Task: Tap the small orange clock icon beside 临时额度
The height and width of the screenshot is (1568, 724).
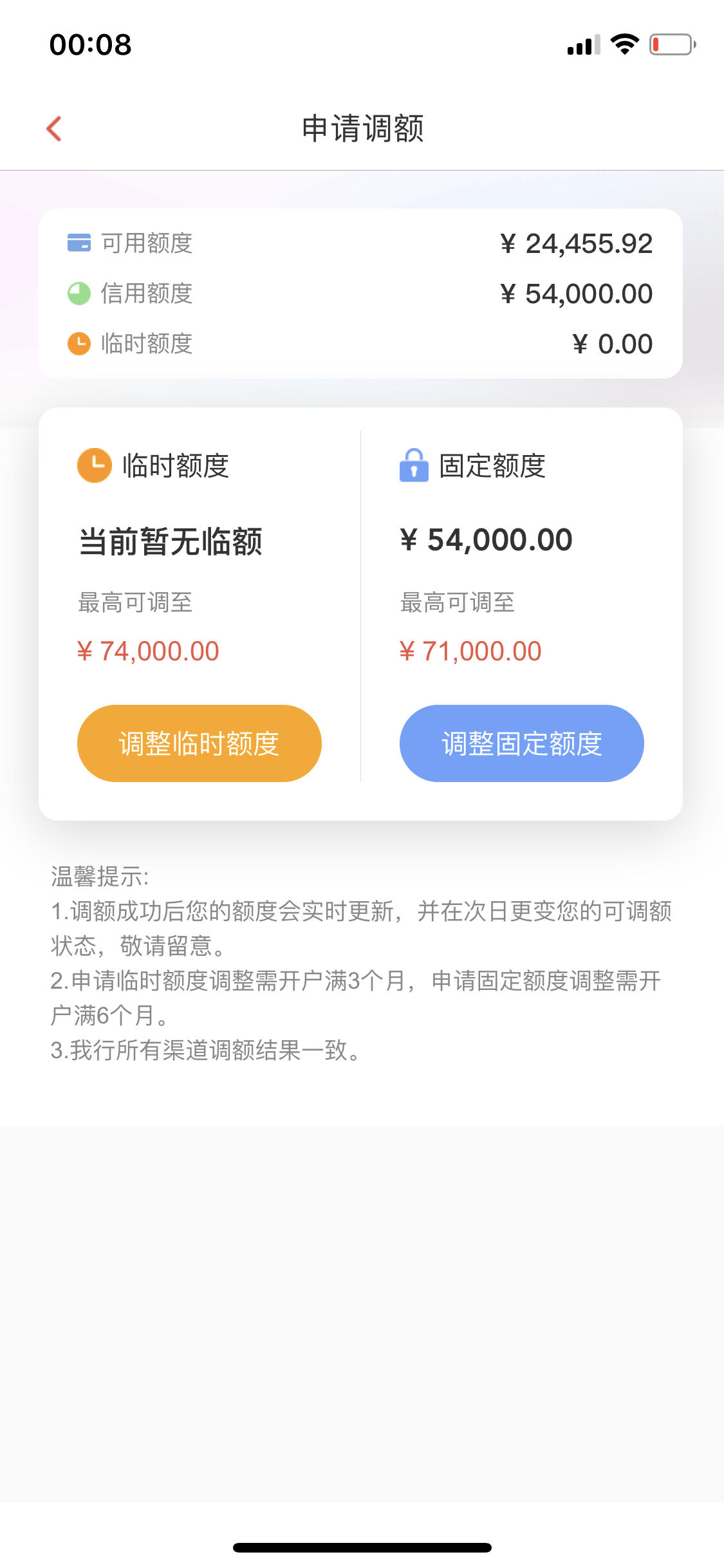Action: [79, 344]
